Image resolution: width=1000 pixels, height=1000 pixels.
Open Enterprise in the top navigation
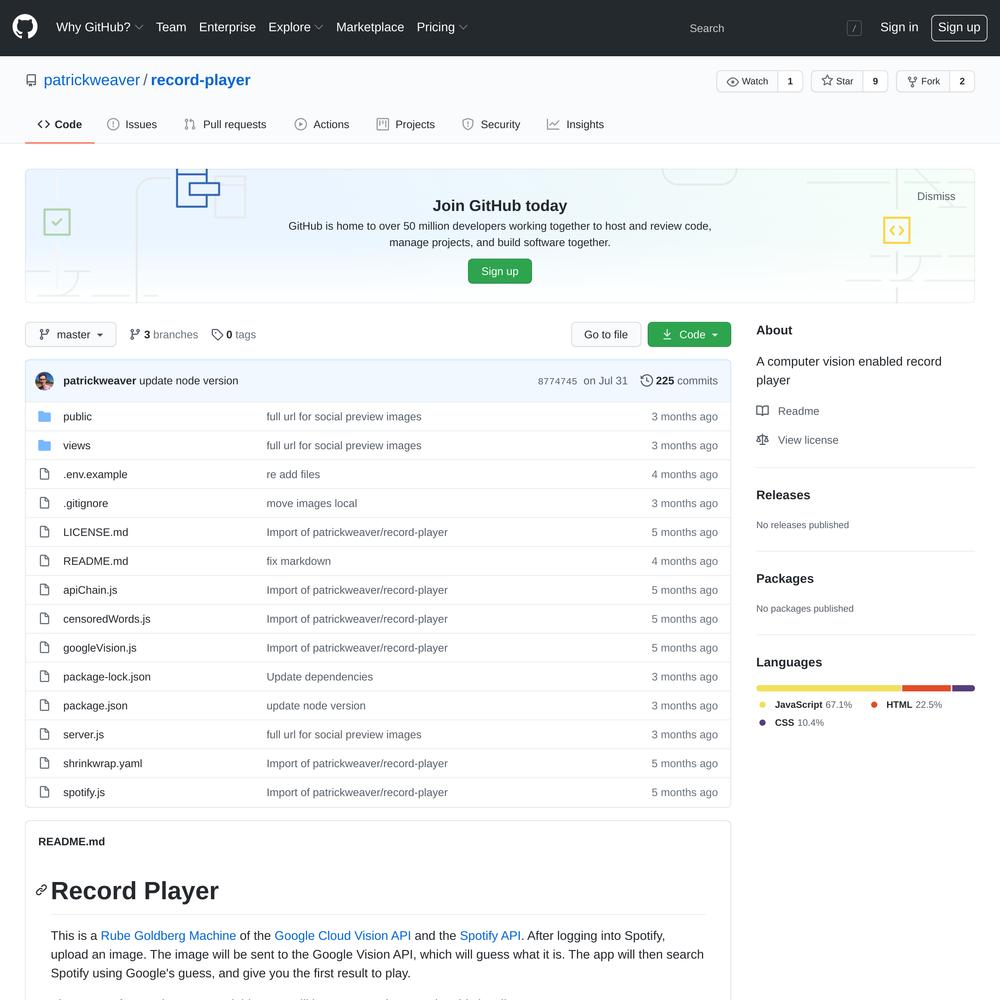[x=227, y=27]
